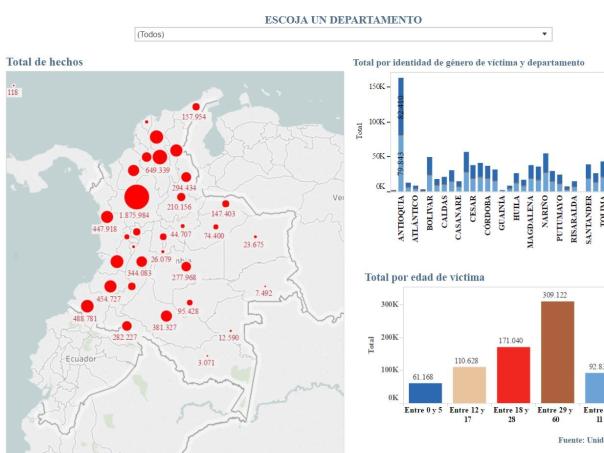Select the map bubble labeled 157.954
Image resolution: width=604 pixels, height=453 pixels.
[196, 106]
